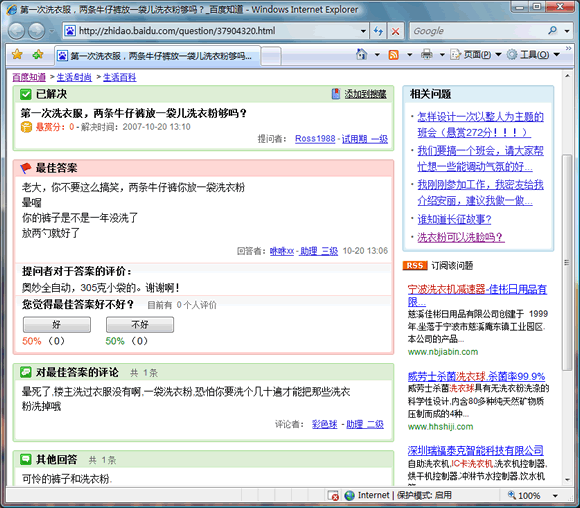580x508 pixels.
Task: Open the 生活百科 breadcrumb link
Action: (119, 77)
